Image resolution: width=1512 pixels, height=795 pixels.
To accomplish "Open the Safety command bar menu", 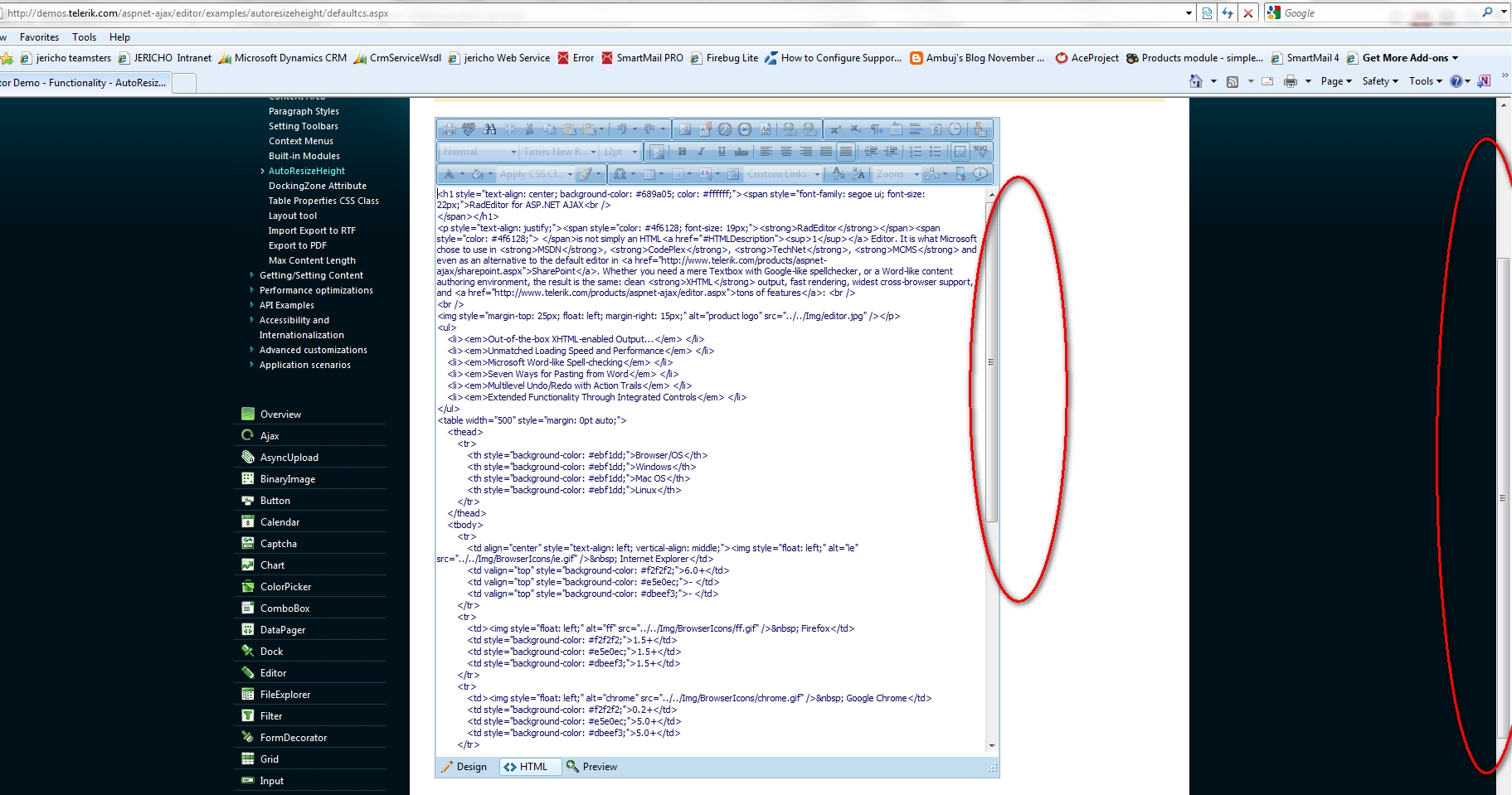I will (x=1380, y=81).
